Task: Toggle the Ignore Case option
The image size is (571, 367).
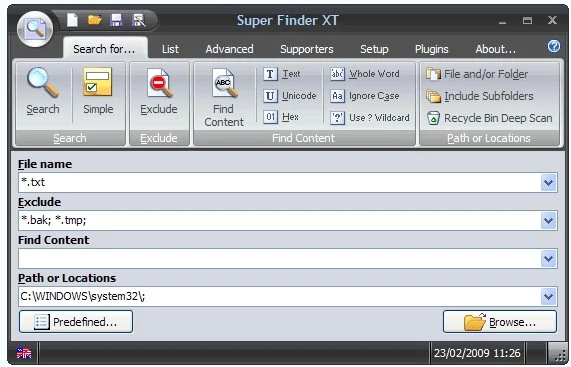Action: [x=365, y=96]
